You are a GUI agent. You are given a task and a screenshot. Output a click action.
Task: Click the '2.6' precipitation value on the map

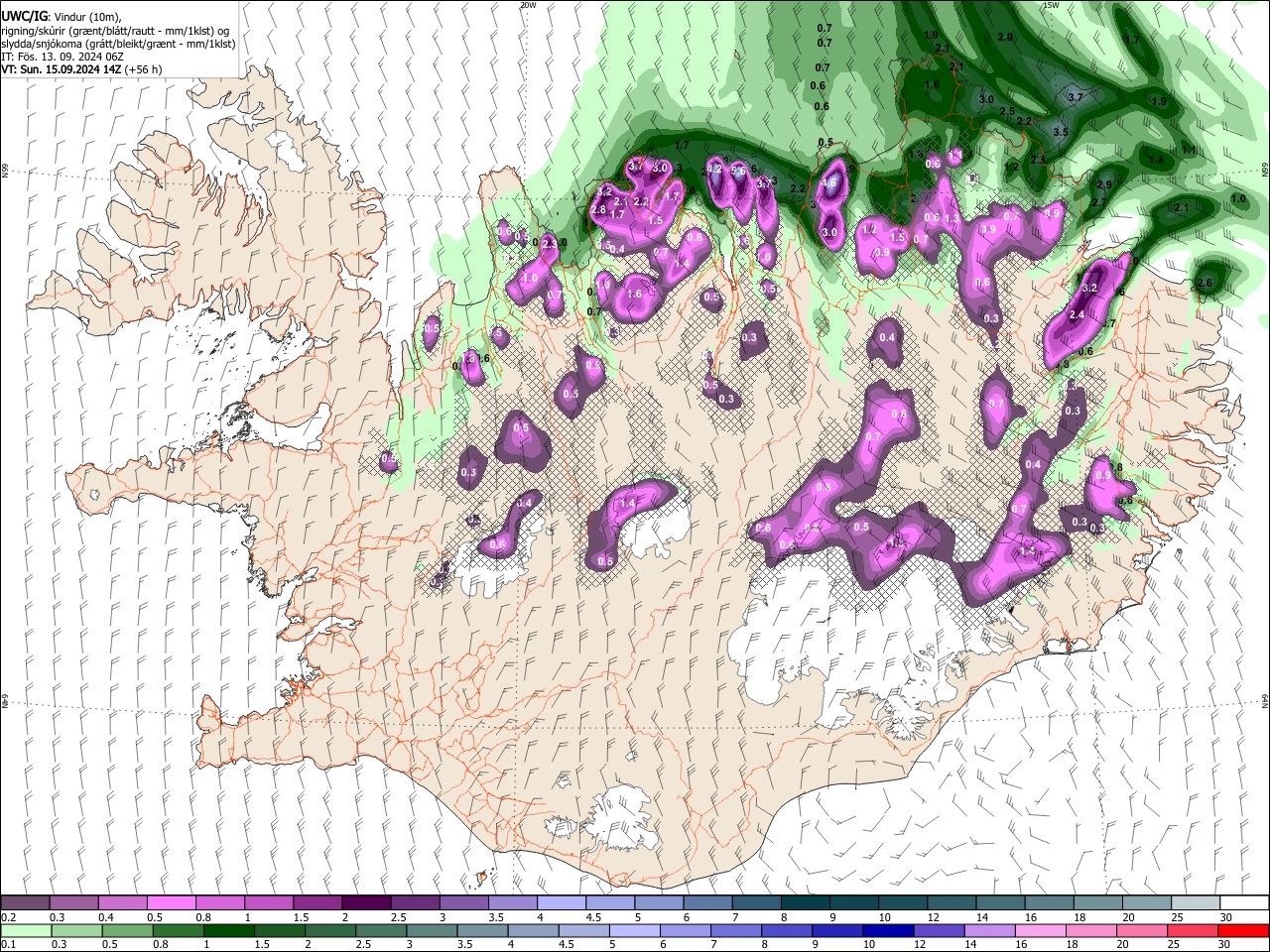tap(1206, 284)
